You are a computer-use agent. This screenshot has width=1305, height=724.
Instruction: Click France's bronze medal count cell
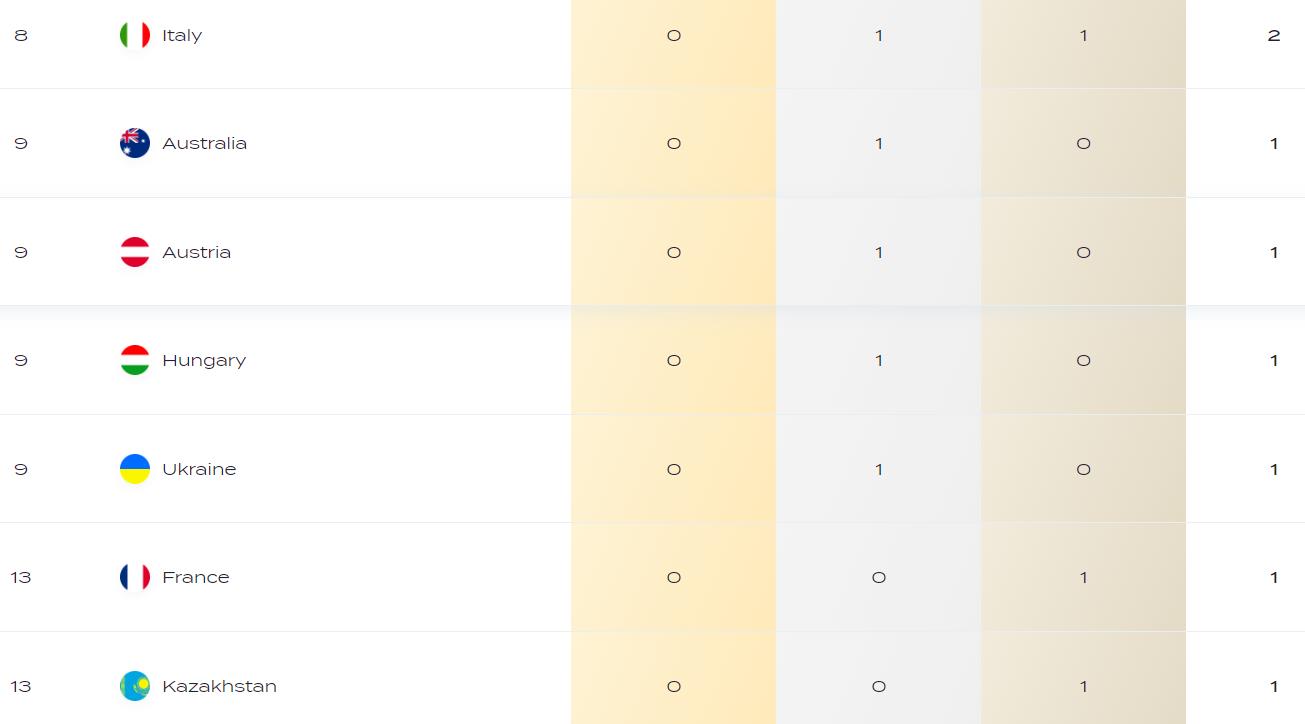(x=1083, y=577)
